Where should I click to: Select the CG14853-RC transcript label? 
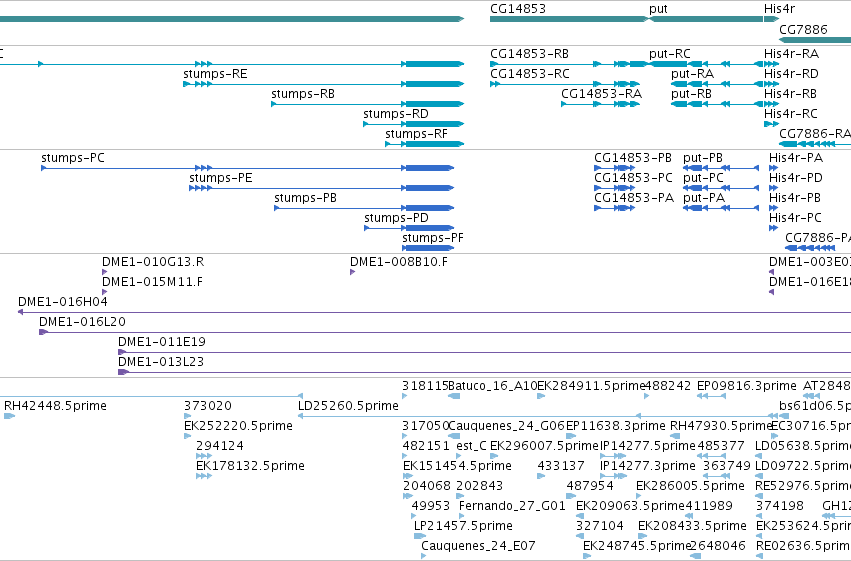pyautogui.click(x=530, y=74)
